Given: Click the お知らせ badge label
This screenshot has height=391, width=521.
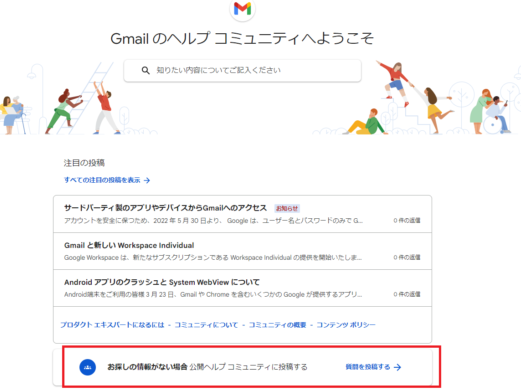Looking at the screenshot, I should click(x=287, y=208).
